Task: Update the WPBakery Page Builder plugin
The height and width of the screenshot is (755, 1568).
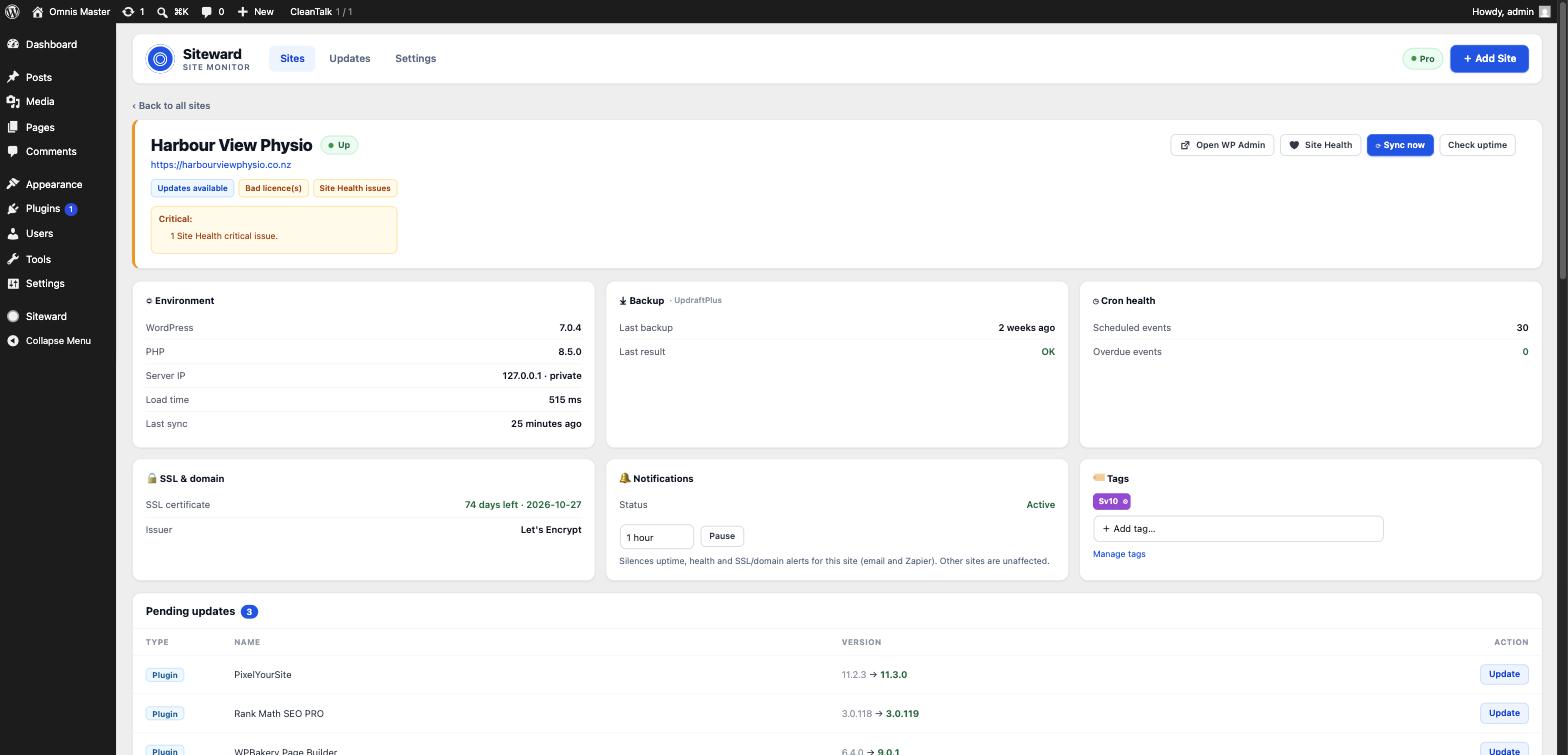Action: pyautogui.click(x=1504, y=748)
